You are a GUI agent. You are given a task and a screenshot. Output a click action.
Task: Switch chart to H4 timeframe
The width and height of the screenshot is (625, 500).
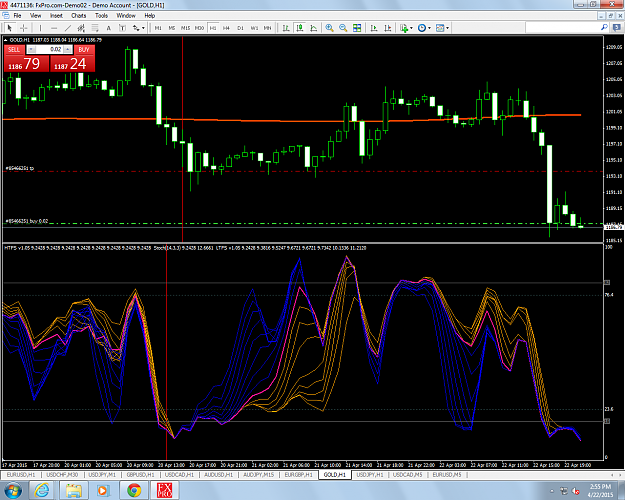(226, 28)
